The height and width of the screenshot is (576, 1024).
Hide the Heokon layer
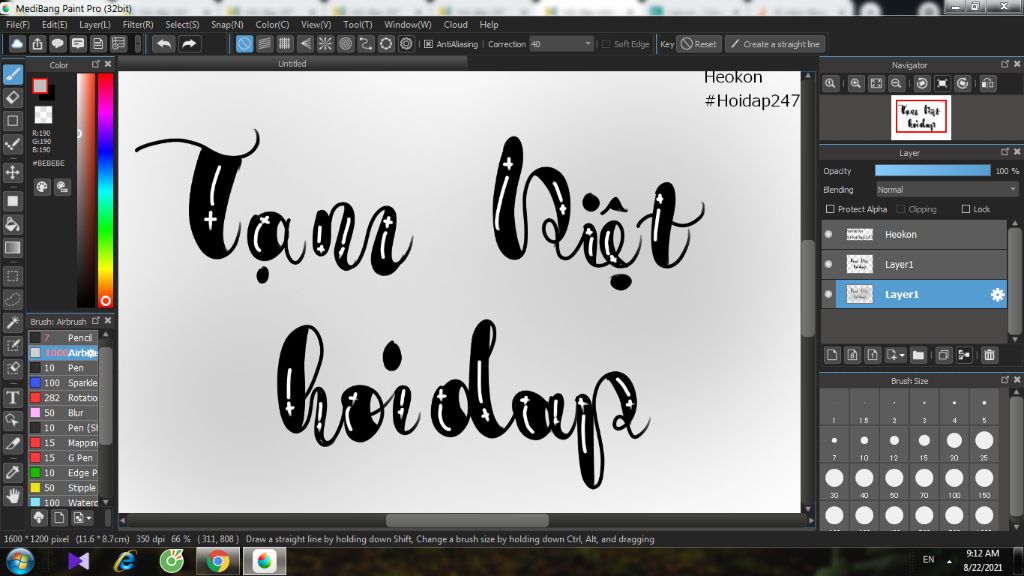(829, 234)
